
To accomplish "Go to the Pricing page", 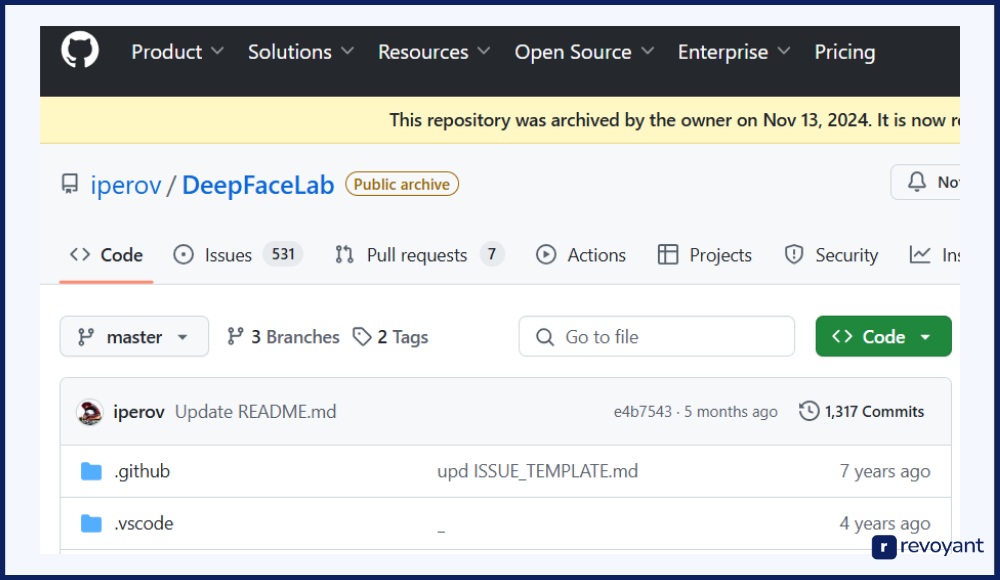I will (x=844, y=52).
